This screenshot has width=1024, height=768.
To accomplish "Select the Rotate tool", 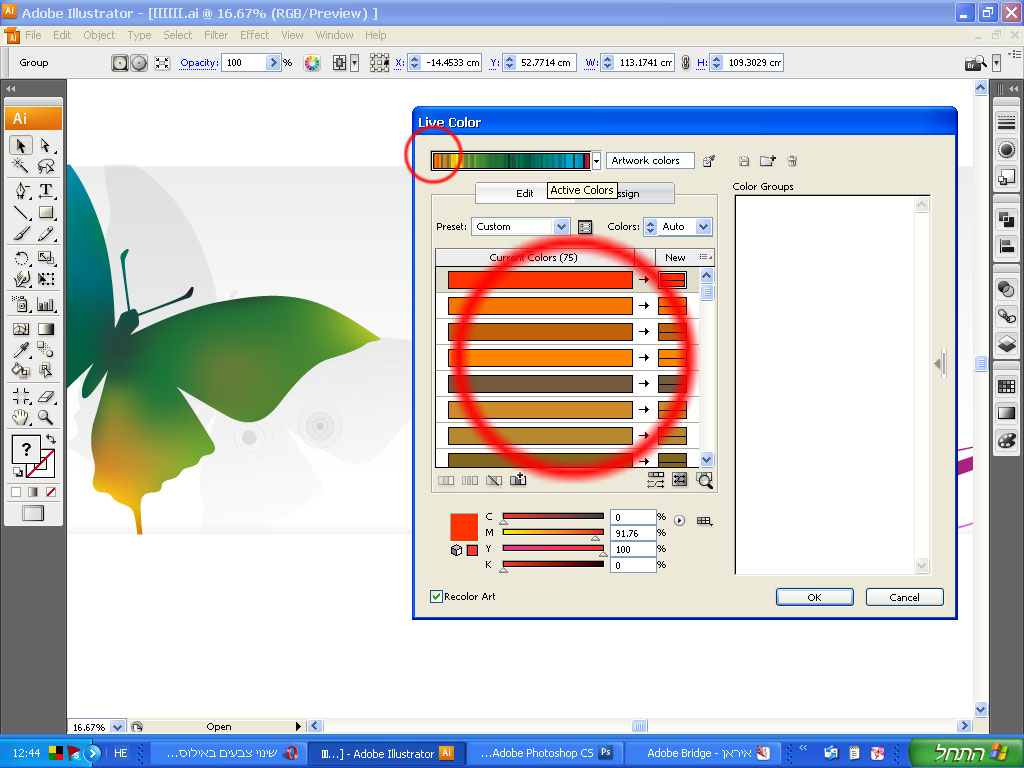I will tap(21, 258).
